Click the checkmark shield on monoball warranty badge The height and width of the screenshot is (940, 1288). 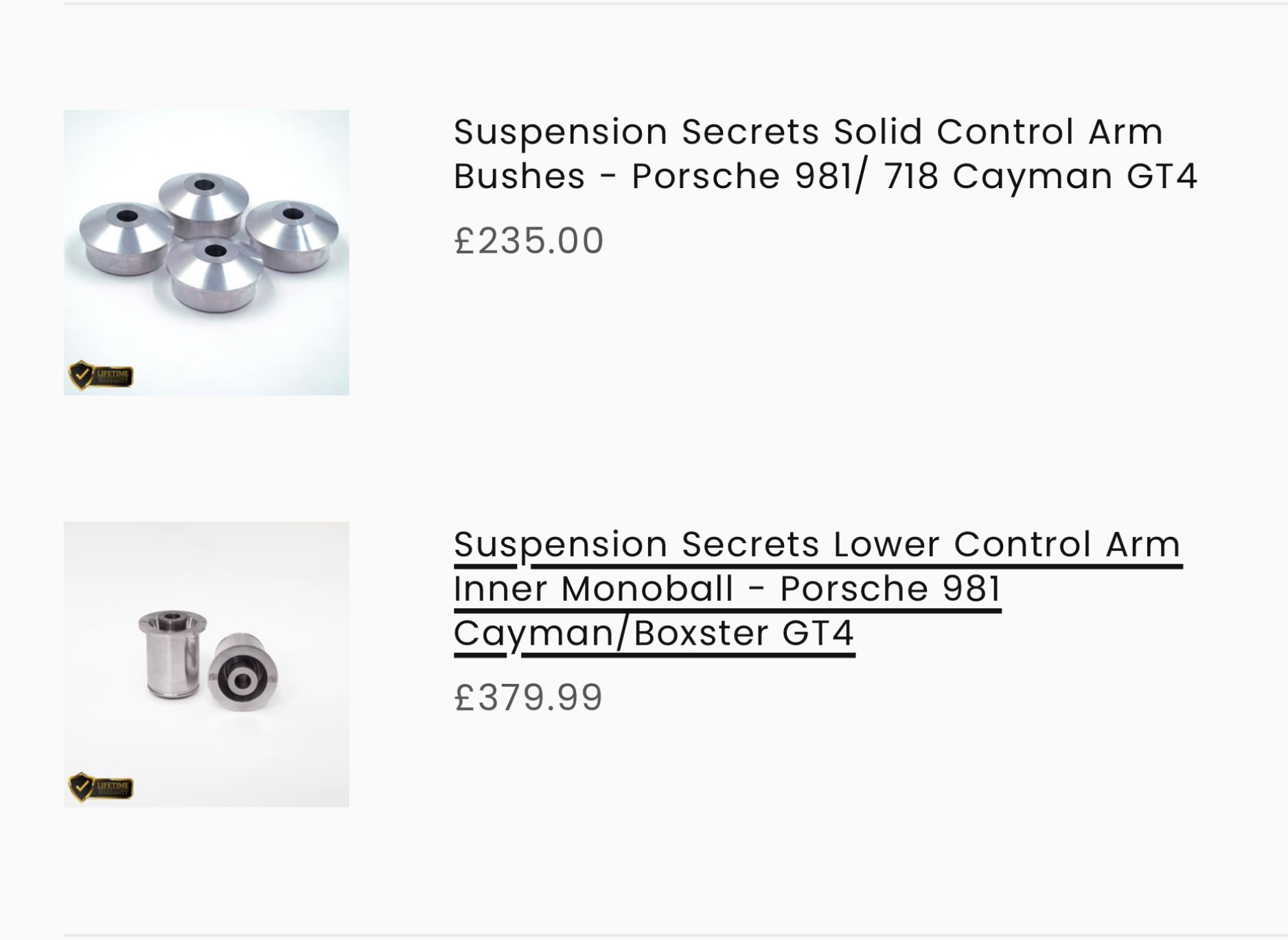point(81,787)
